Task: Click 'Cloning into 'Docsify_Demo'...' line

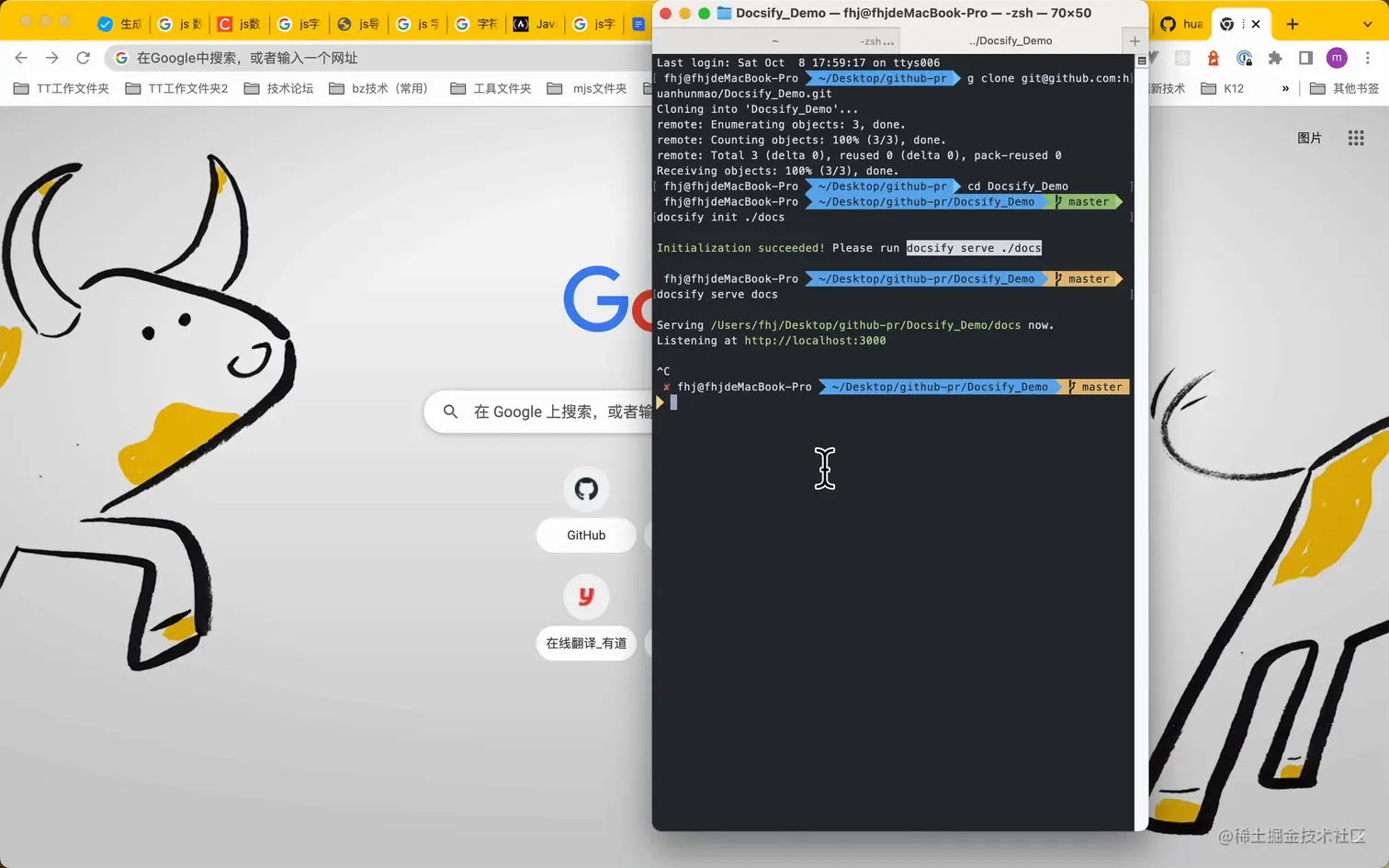Action: tap(758, 109)
